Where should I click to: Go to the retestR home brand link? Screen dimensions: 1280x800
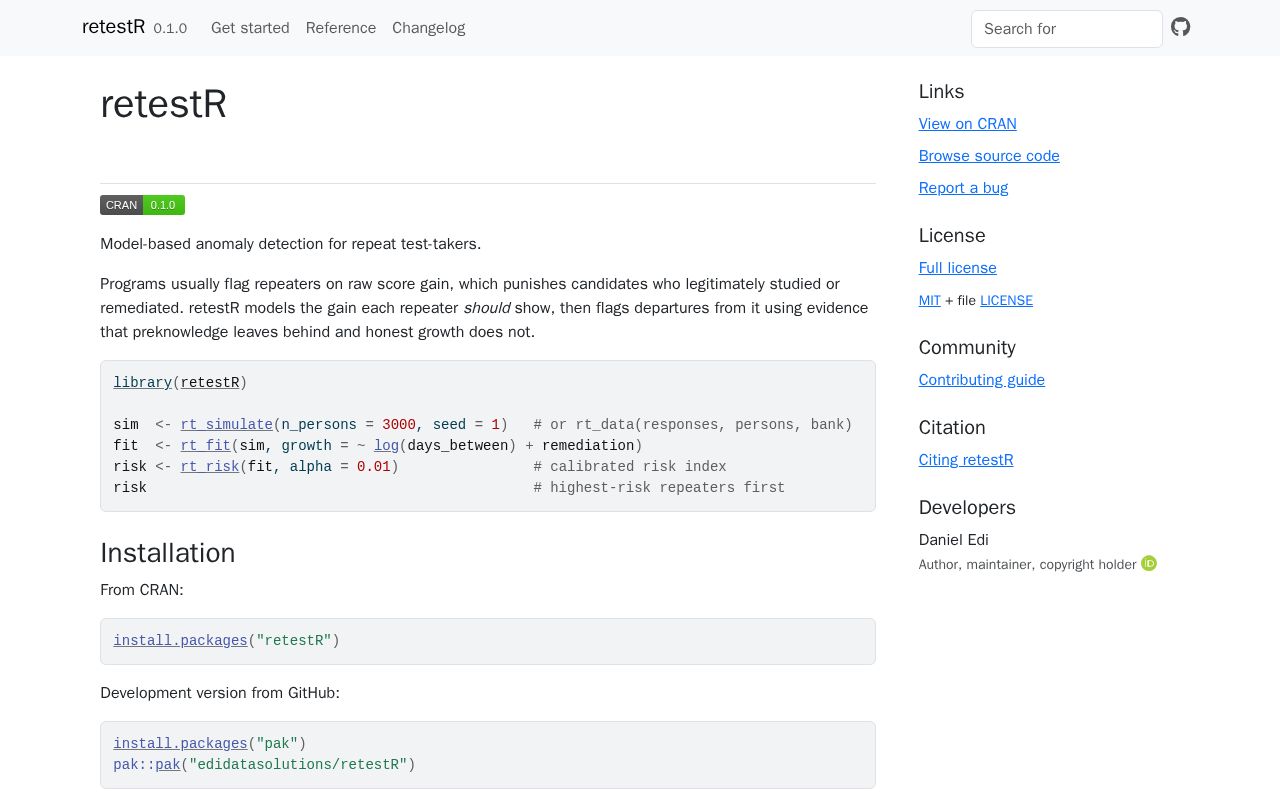(114, 27)
